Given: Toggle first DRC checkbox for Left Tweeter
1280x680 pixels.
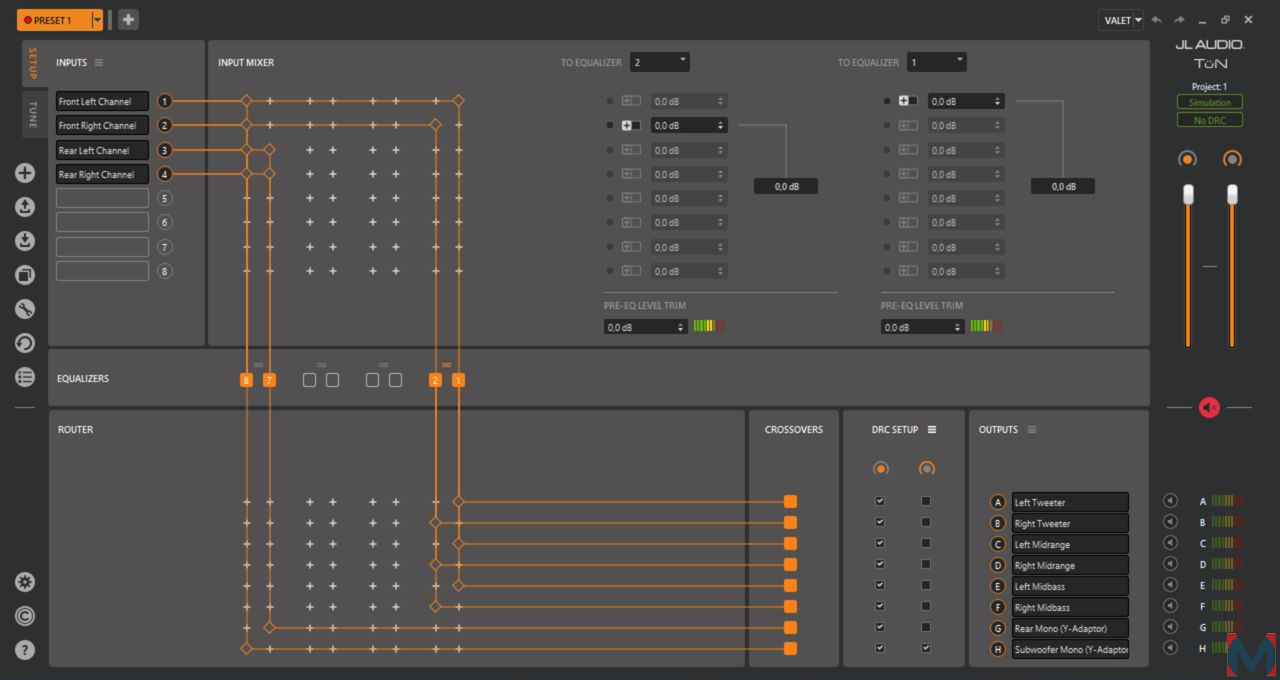Looking at the screenshot, I should tap(880, 501).
